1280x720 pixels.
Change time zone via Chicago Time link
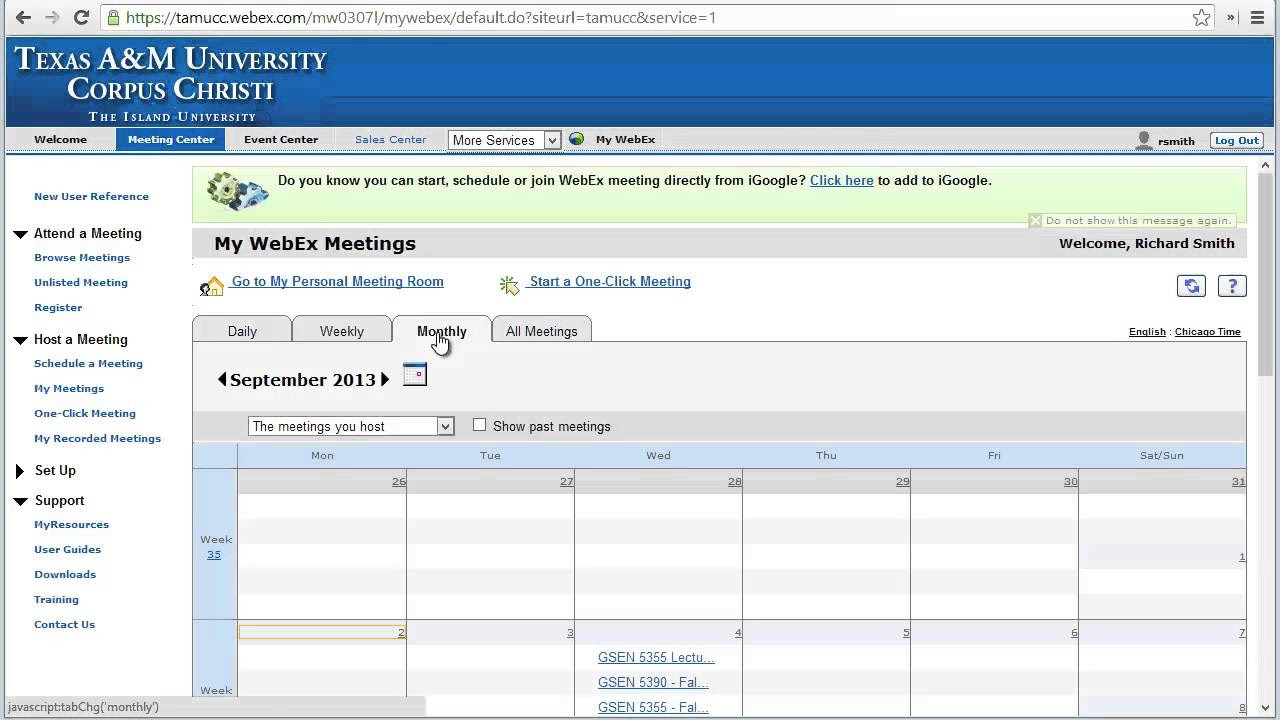[1207, 332]
